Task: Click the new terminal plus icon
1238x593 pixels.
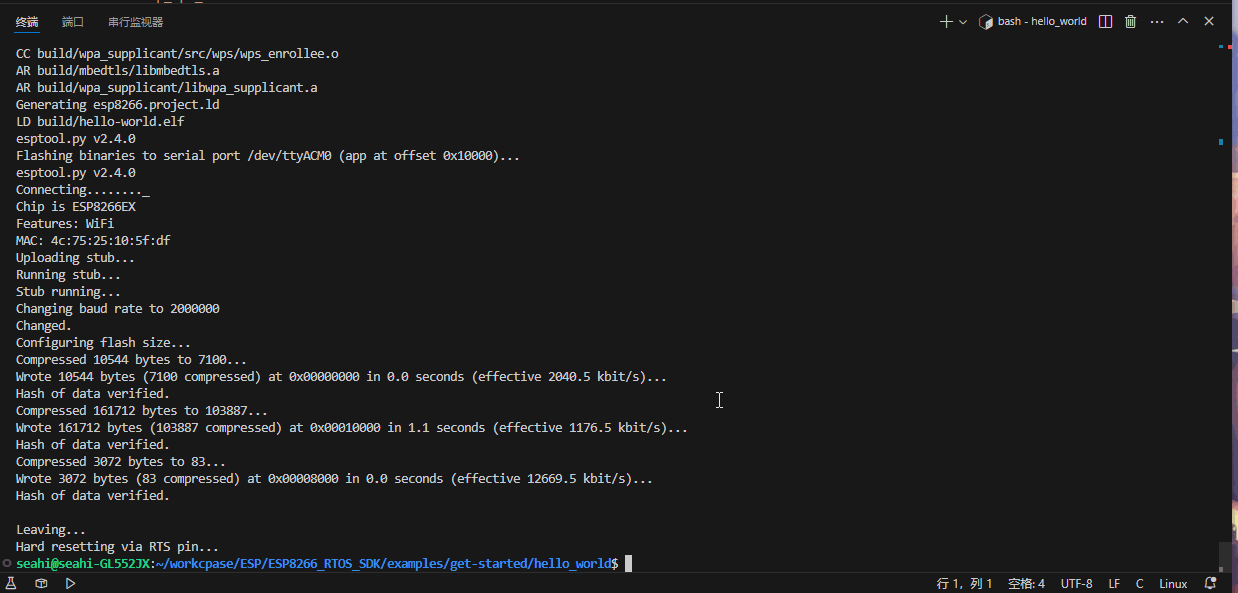Action: (x=946, y=21)
